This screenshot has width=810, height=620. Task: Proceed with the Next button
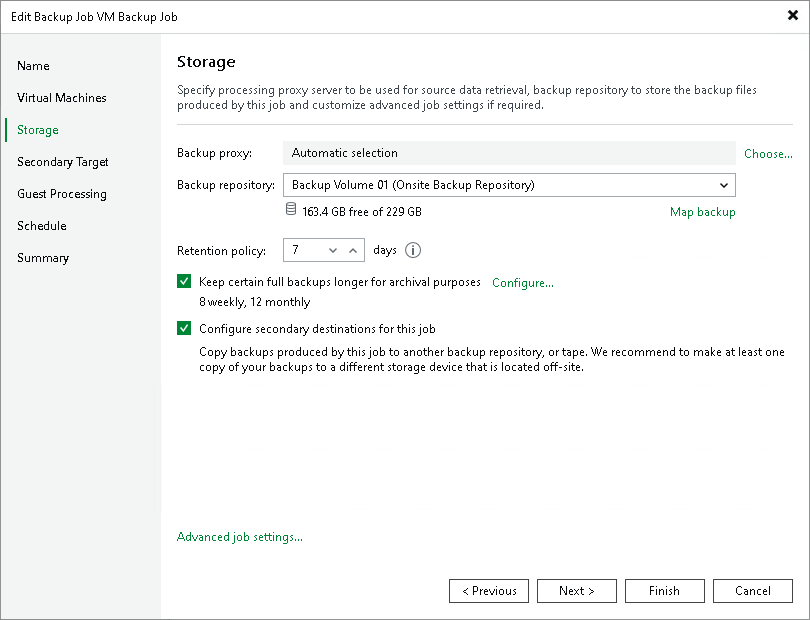pos(576,590)
